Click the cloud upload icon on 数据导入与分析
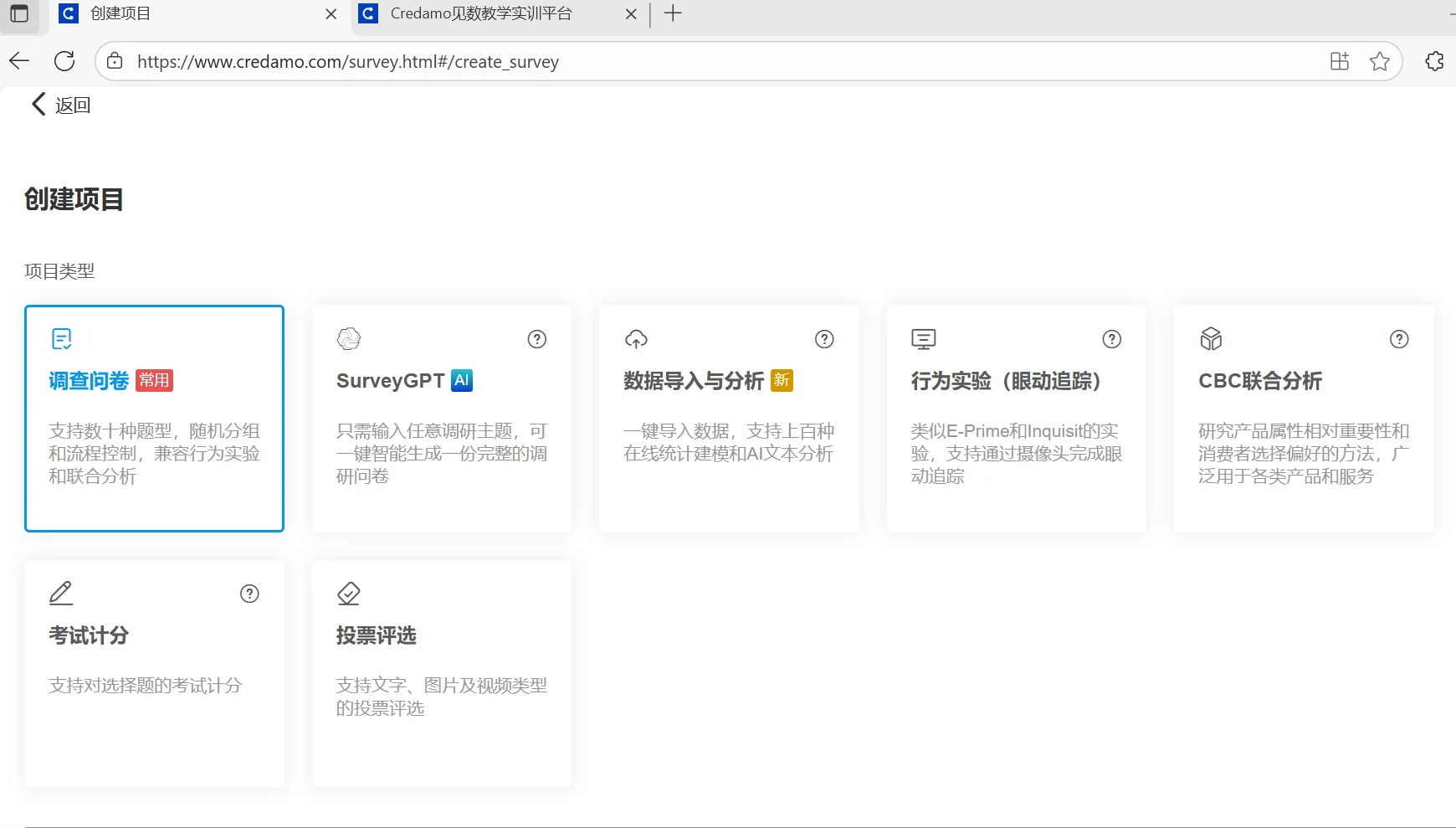This screenshot has width=1456, height=828. coord(636,338)
